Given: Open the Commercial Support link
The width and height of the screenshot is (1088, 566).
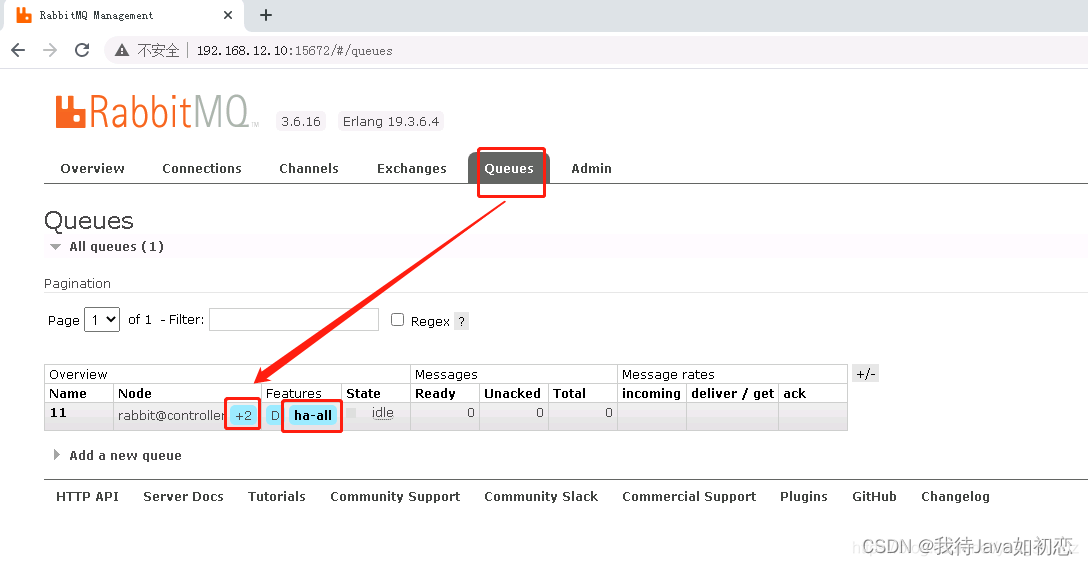Looking at the screenshot, I should click(x=689, y=497).
